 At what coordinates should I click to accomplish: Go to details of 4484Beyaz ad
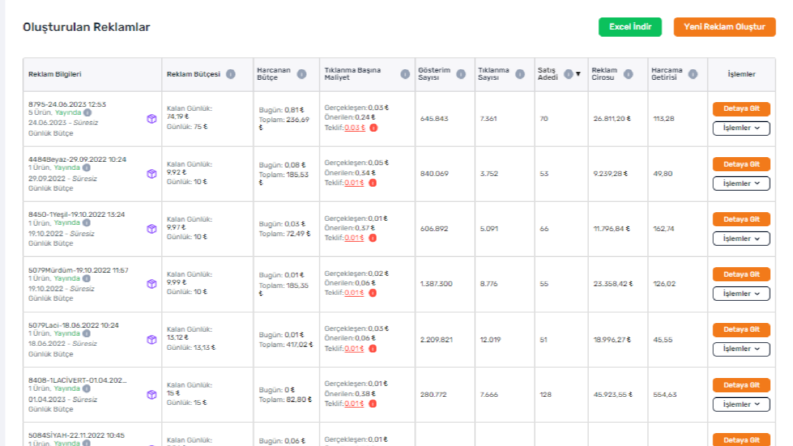[741, 164]
